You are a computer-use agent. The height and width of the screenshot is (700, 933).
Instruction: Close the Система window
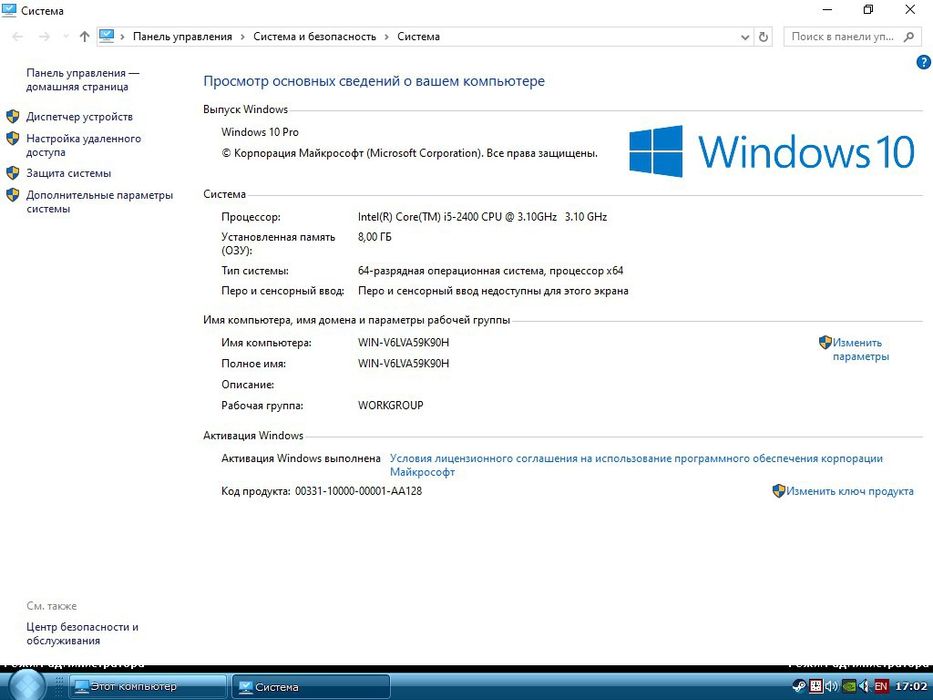[910, 10]
